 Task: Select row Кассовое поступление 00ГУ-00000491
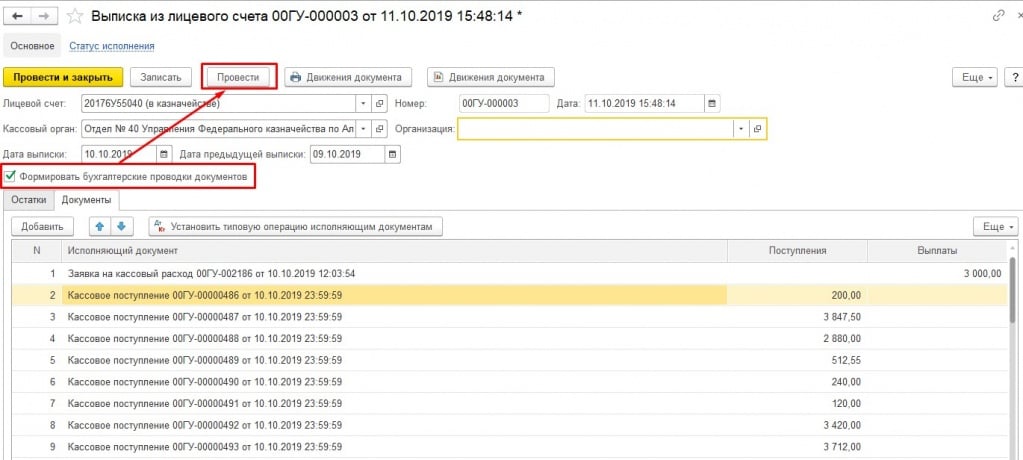pos(509,404)
